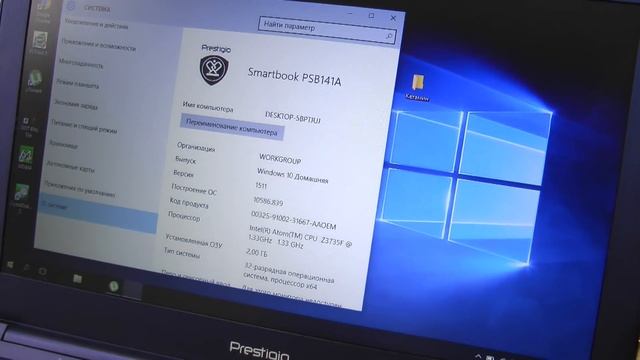The width and height of the screenshot is (640, 360).
Task: Click the Установленная ОЗУ label
Action: point(194,240)
